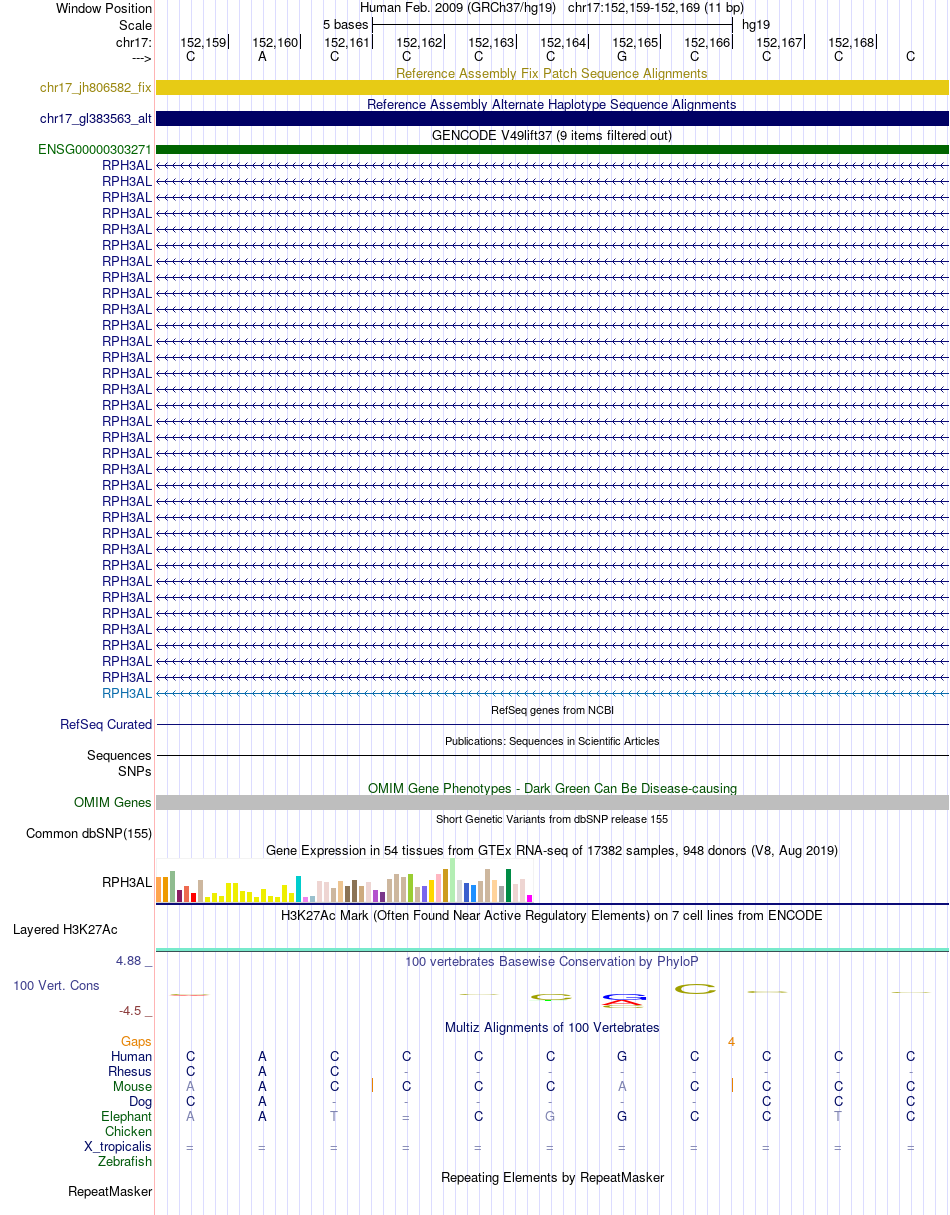The width and height of the screenshot is (950, 1215).
Task: Open 'Publications: Sequences in Scientific Articles' title
Action: click(x=552, y=741)
